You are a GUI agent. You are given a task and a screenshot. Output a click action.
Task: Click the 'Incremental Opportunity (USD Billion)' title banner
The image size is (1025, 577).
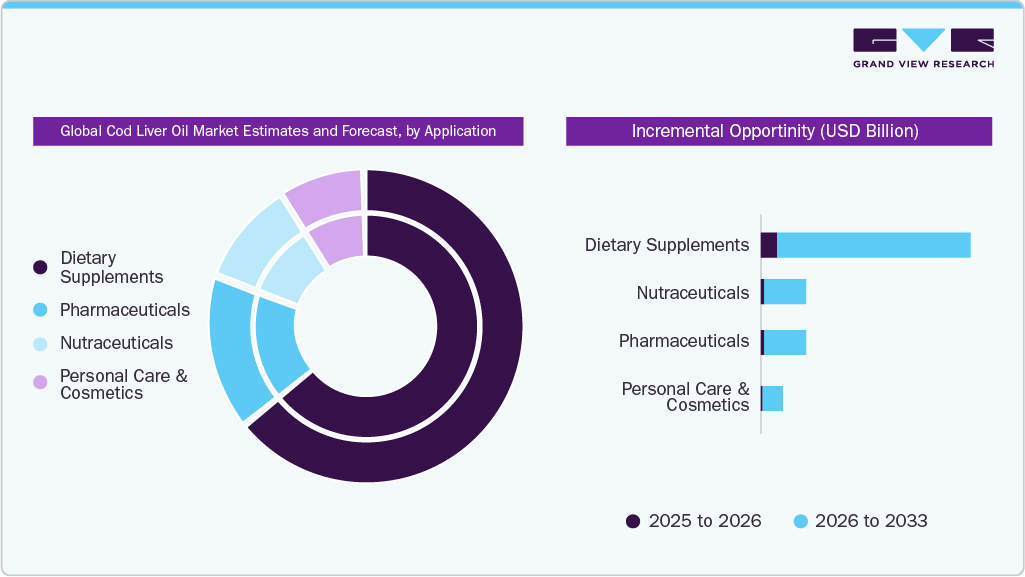coord(779,131)
